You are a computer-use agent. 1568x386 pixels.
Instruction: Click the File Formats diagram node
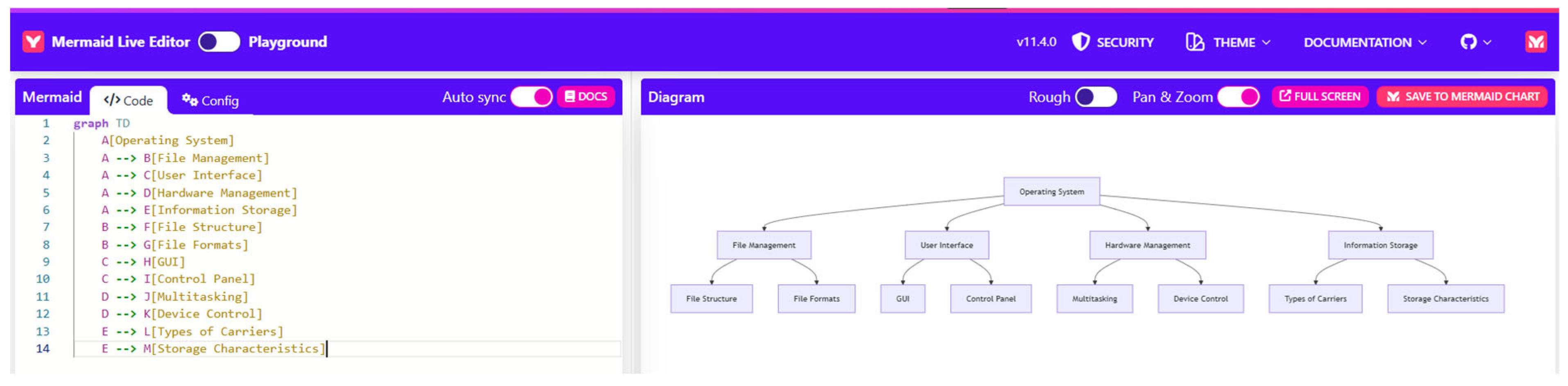pyautogui.click(x=816, y=299)
